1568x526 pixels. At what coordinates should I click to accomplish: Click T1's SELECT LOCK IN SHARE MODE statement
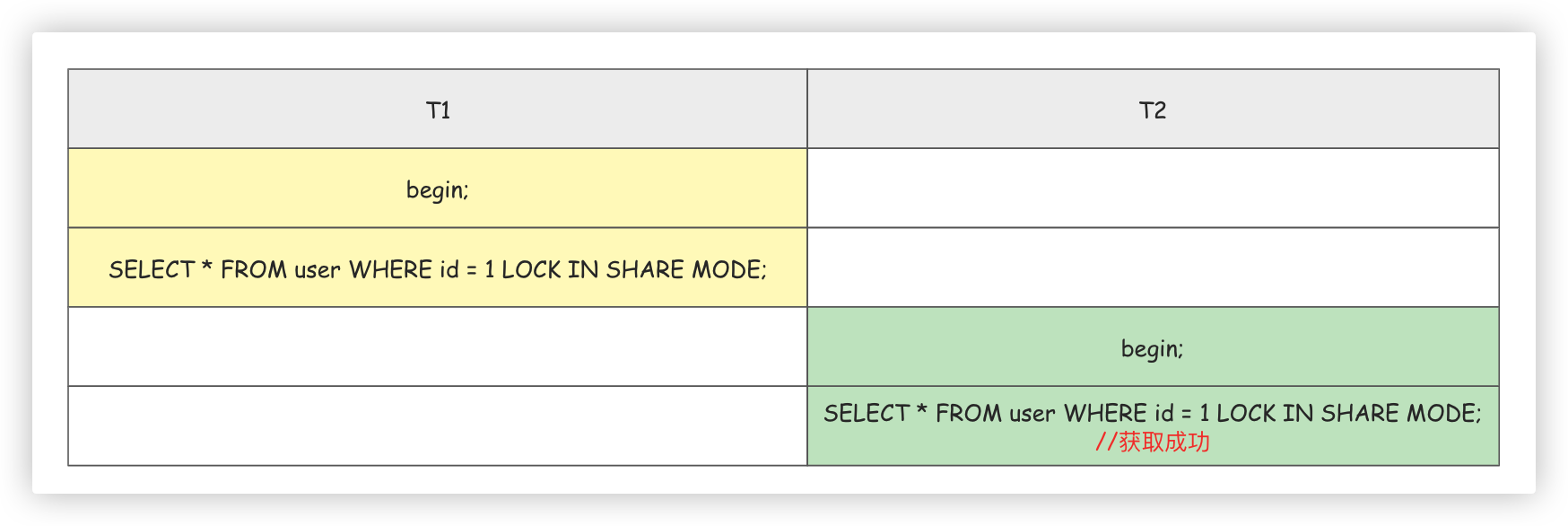click(438, 269)
